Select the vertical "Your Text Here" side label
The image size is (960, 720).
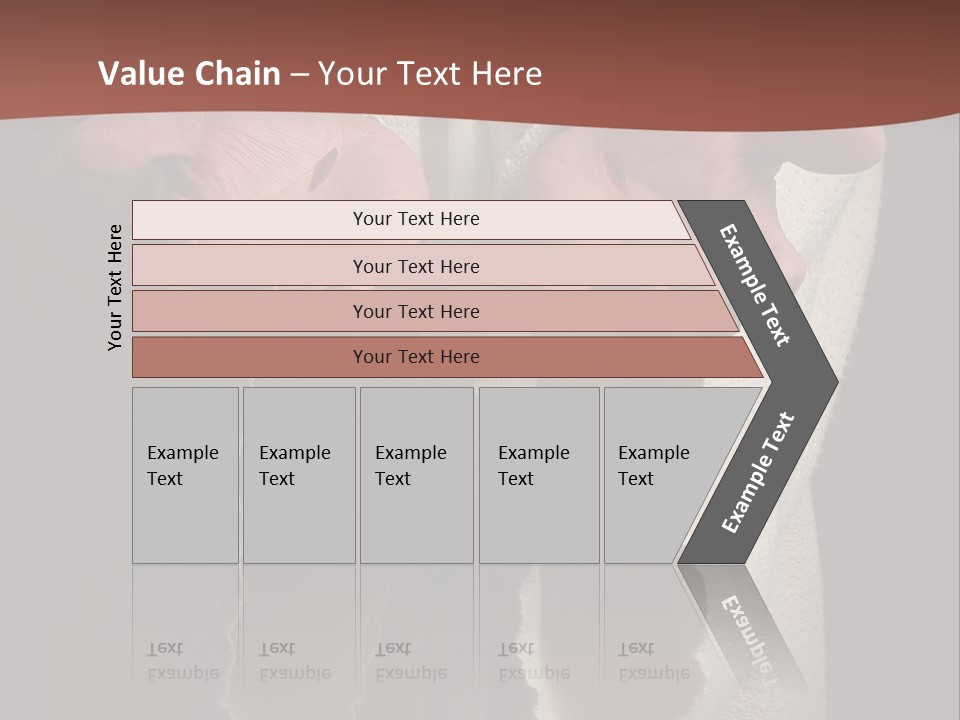pos(115,287)
